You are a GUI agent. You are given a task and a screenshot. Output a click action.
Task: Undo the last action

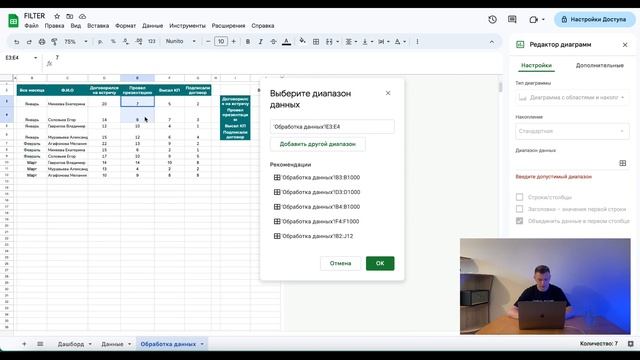(x=16, y=42)
